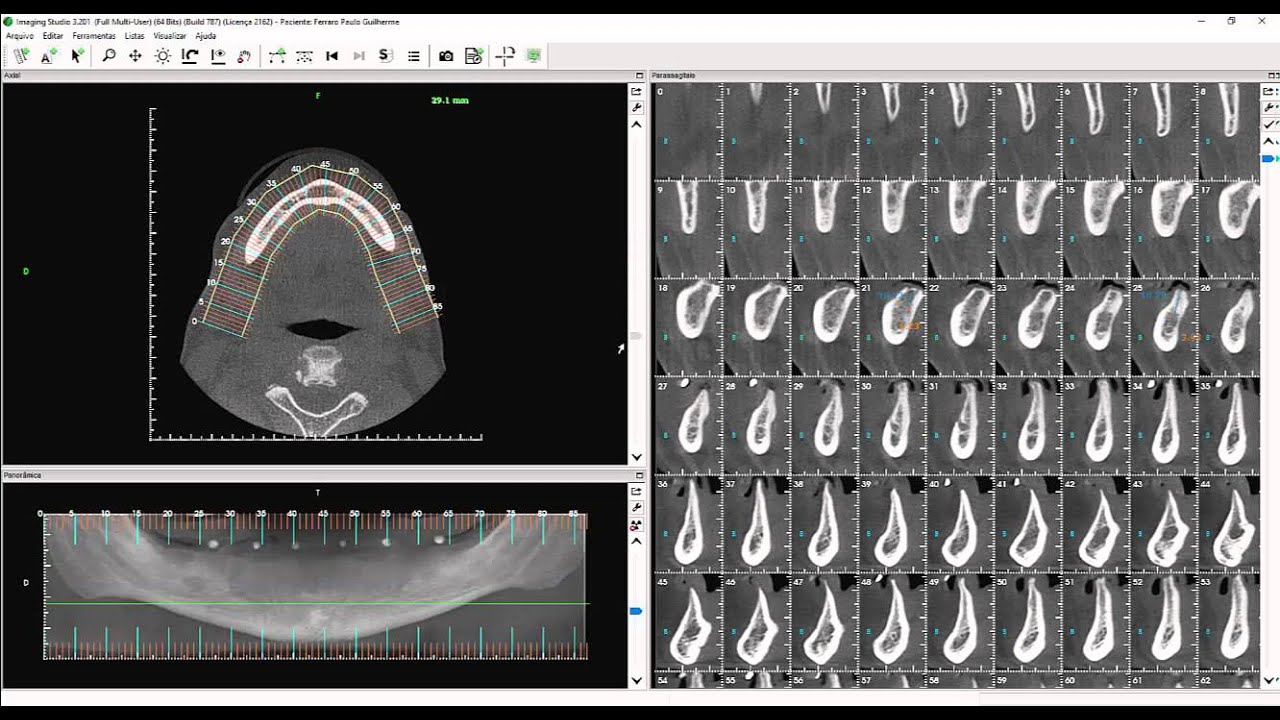Open the Ajuda menu

pyautogui.click(x=205, y=36)
